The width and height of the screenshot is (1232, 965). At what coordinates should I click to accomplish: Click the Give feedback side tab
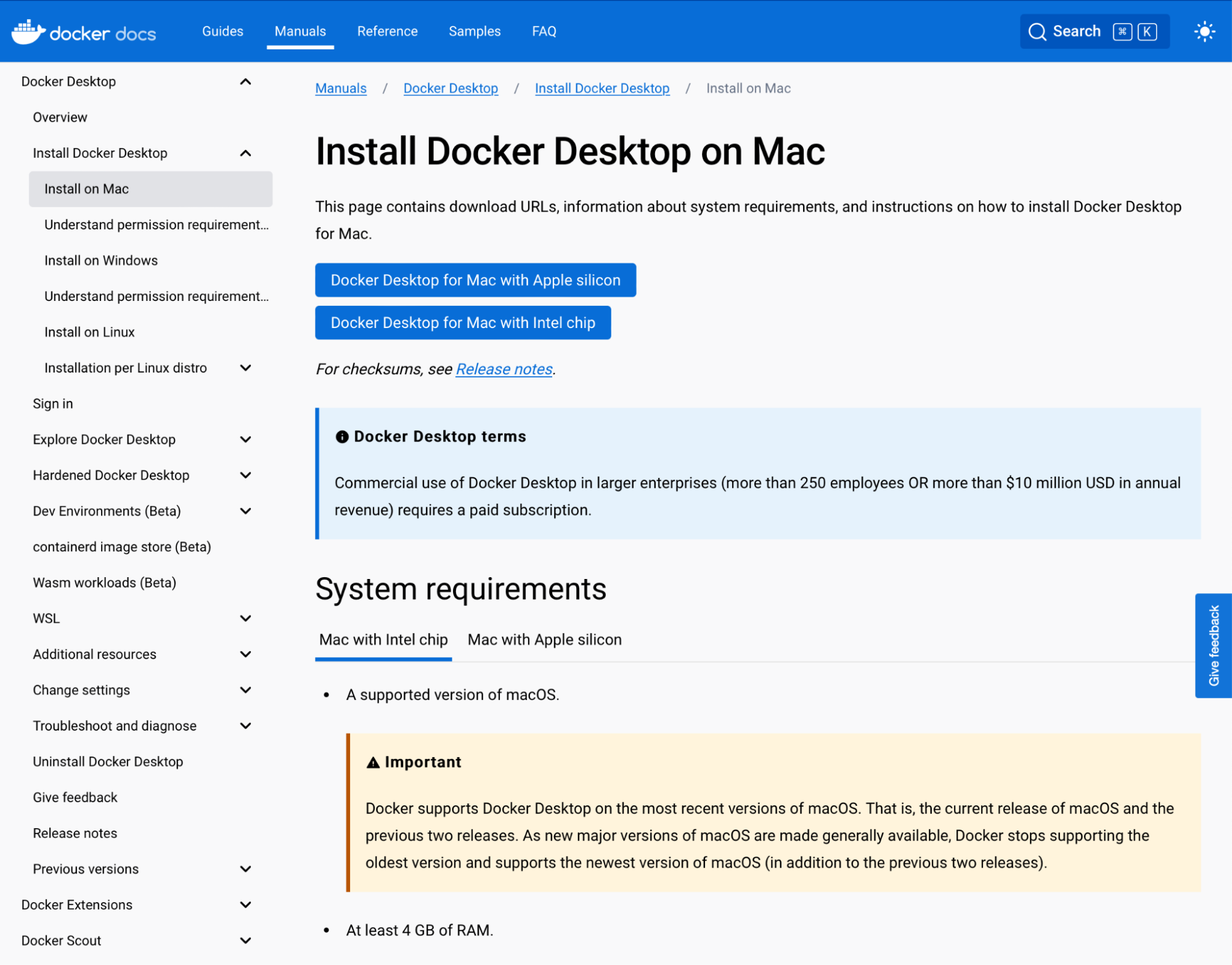click(x=1213, y=645)
